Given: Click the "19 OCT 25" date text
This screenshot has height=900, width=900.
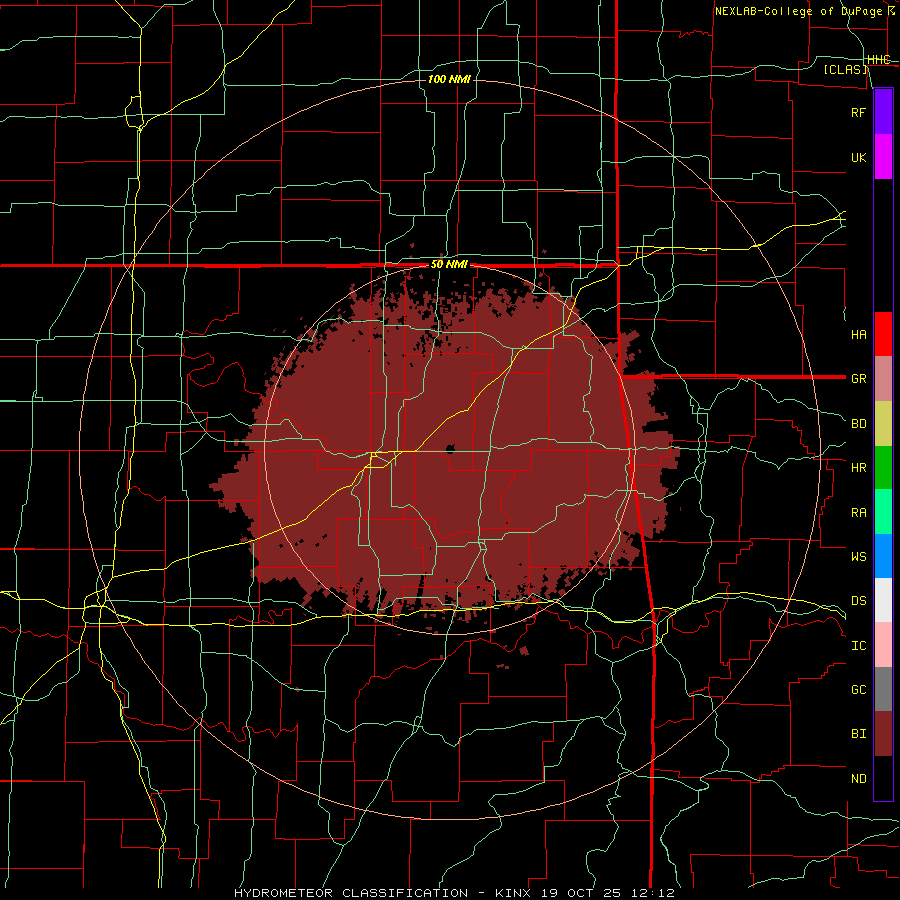Looking at the screenshot, I should pyautogui.click(x=581, y=893).
